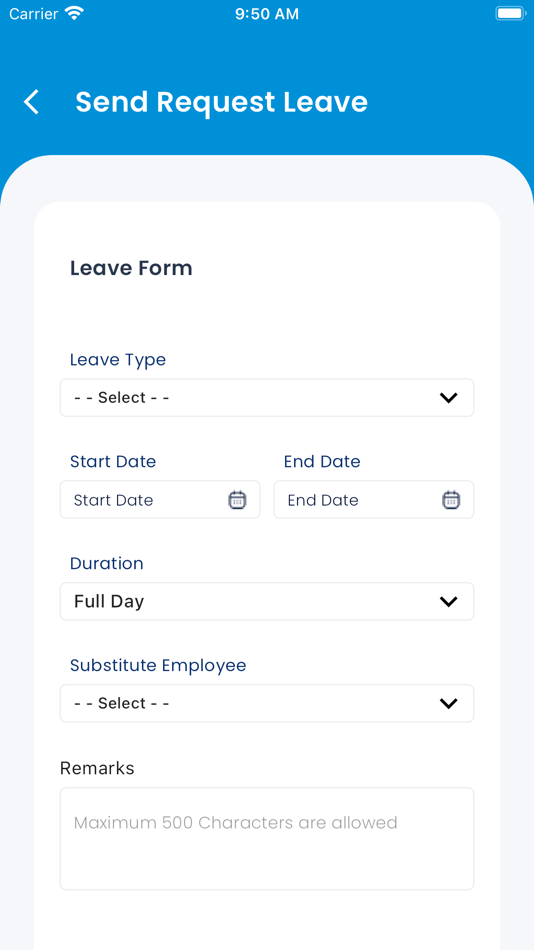534x950 pixels.
Task: Tap the Remarks label
Action: point(97,768)
